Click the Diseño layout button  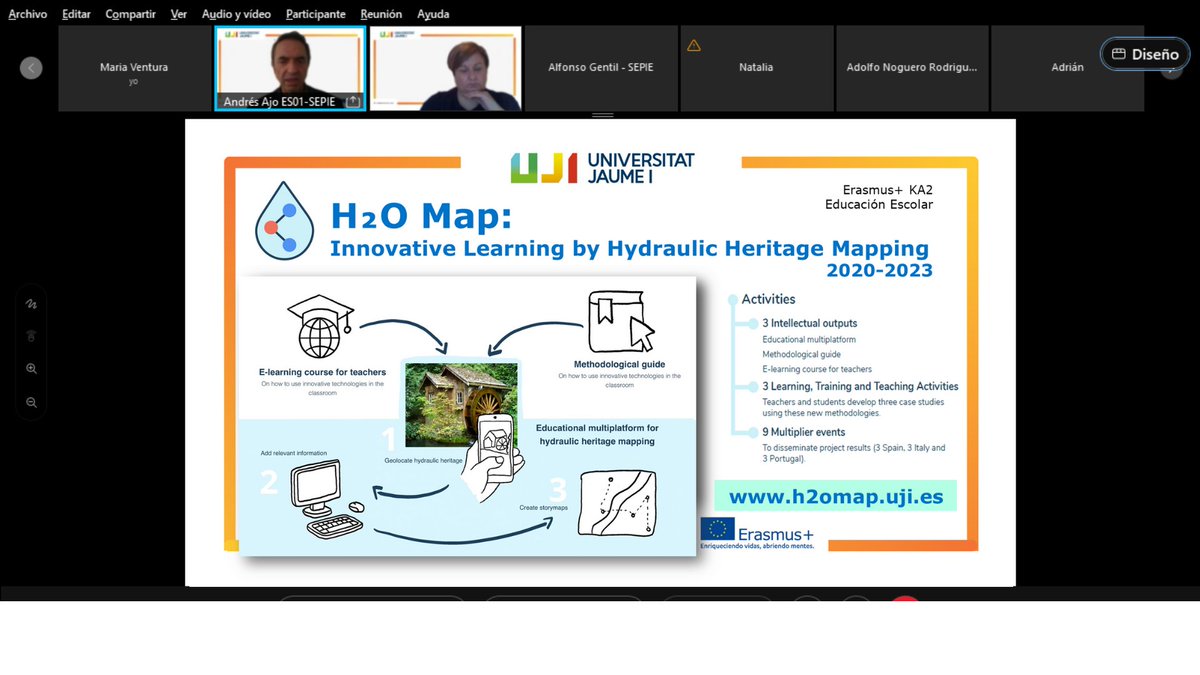click(1145, 54)
